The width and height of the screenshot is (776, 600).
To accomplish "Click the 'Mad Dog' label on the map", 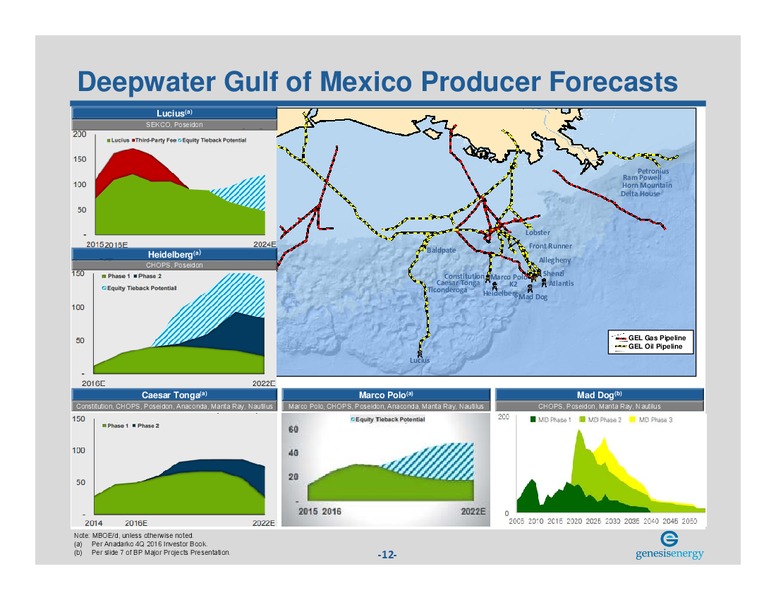I will click(534, 297).
